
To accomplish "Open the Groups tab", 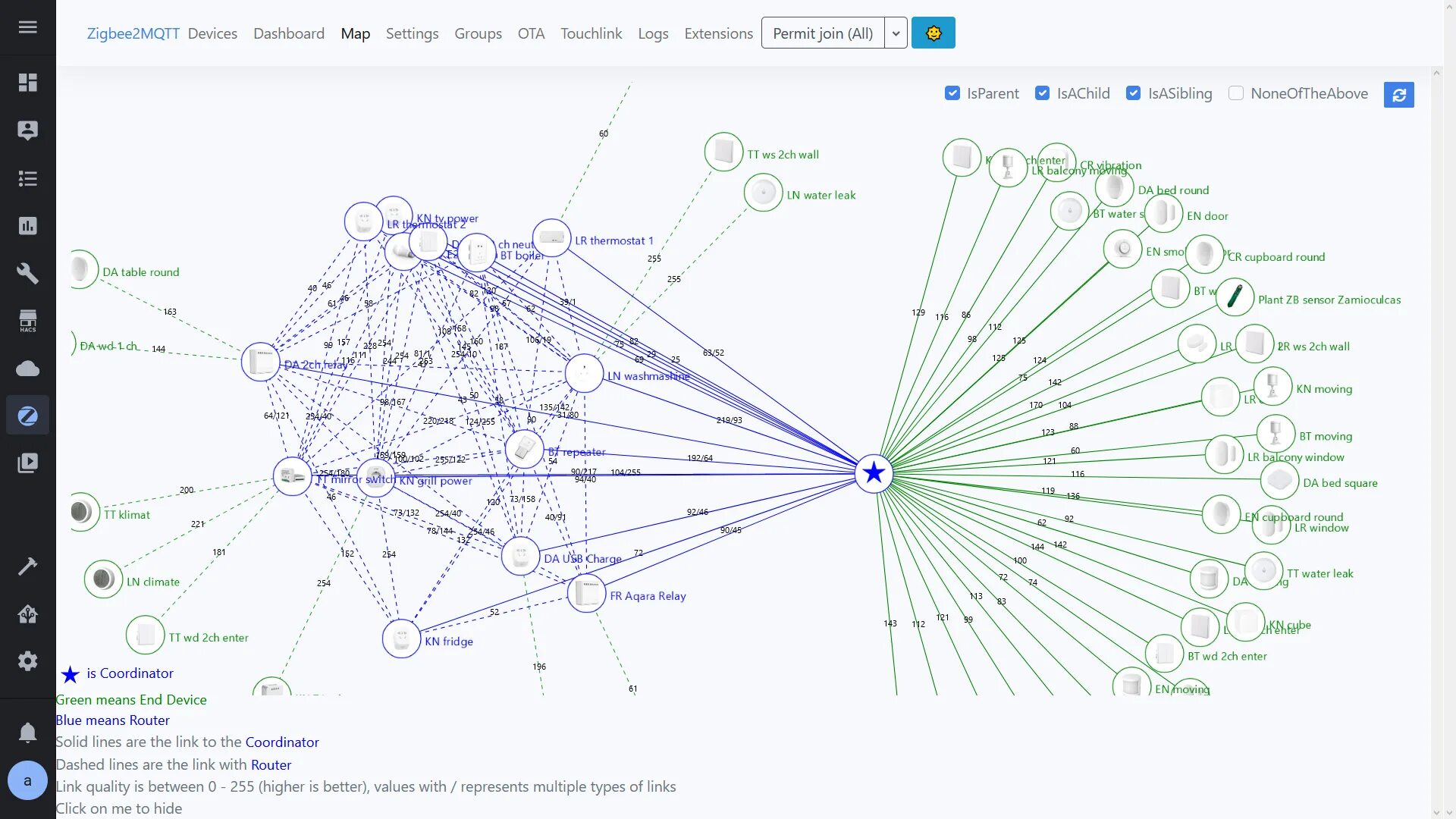I will click(x=478, y=33).
